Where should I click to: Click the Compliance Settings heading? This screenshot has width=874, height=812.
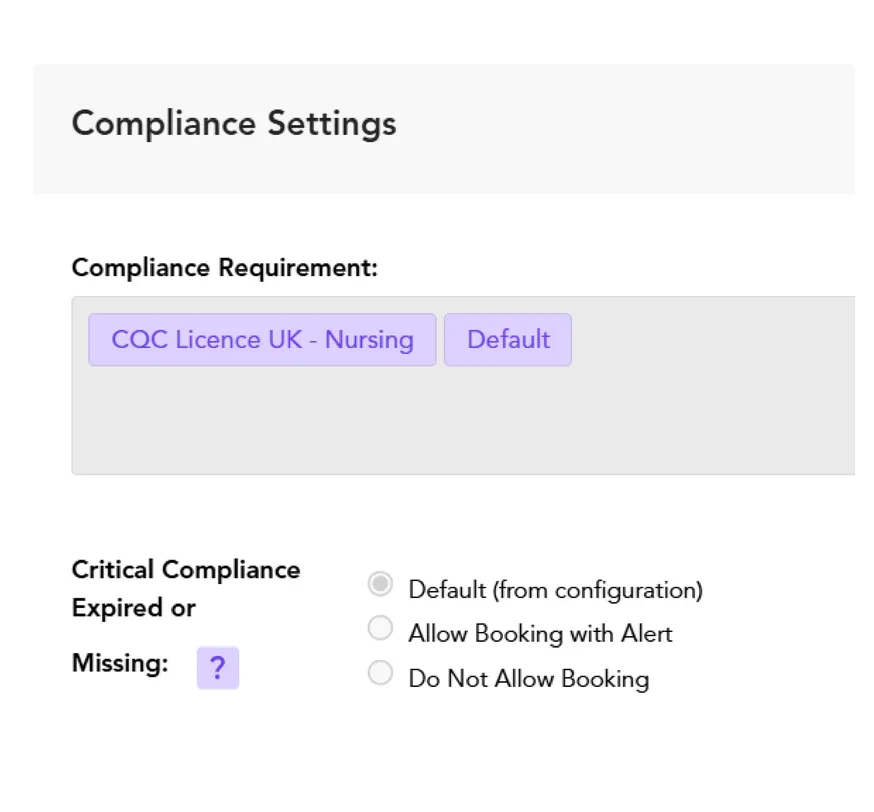[234, 124]
